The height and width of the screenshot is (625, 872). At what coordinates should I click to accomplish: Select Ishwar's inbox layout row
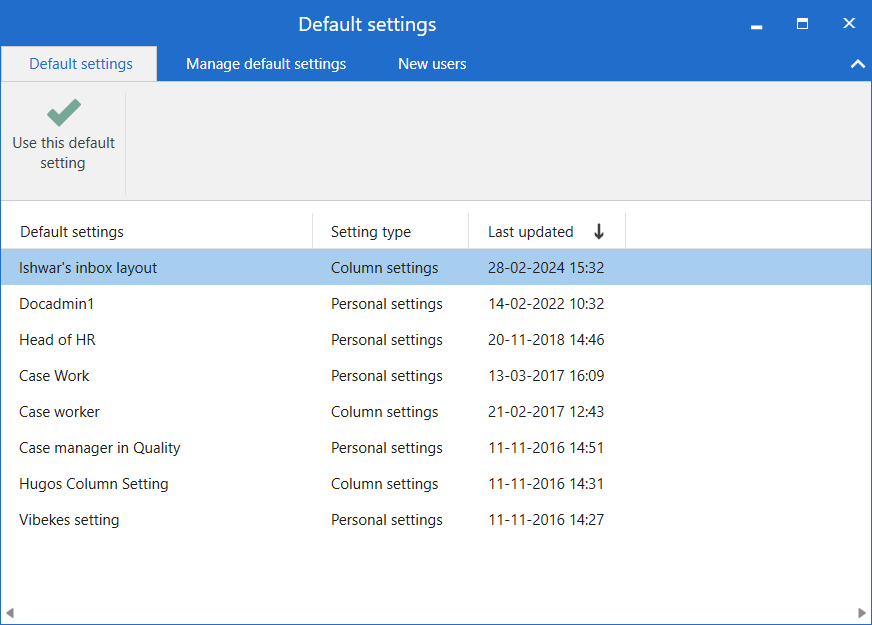436,267
